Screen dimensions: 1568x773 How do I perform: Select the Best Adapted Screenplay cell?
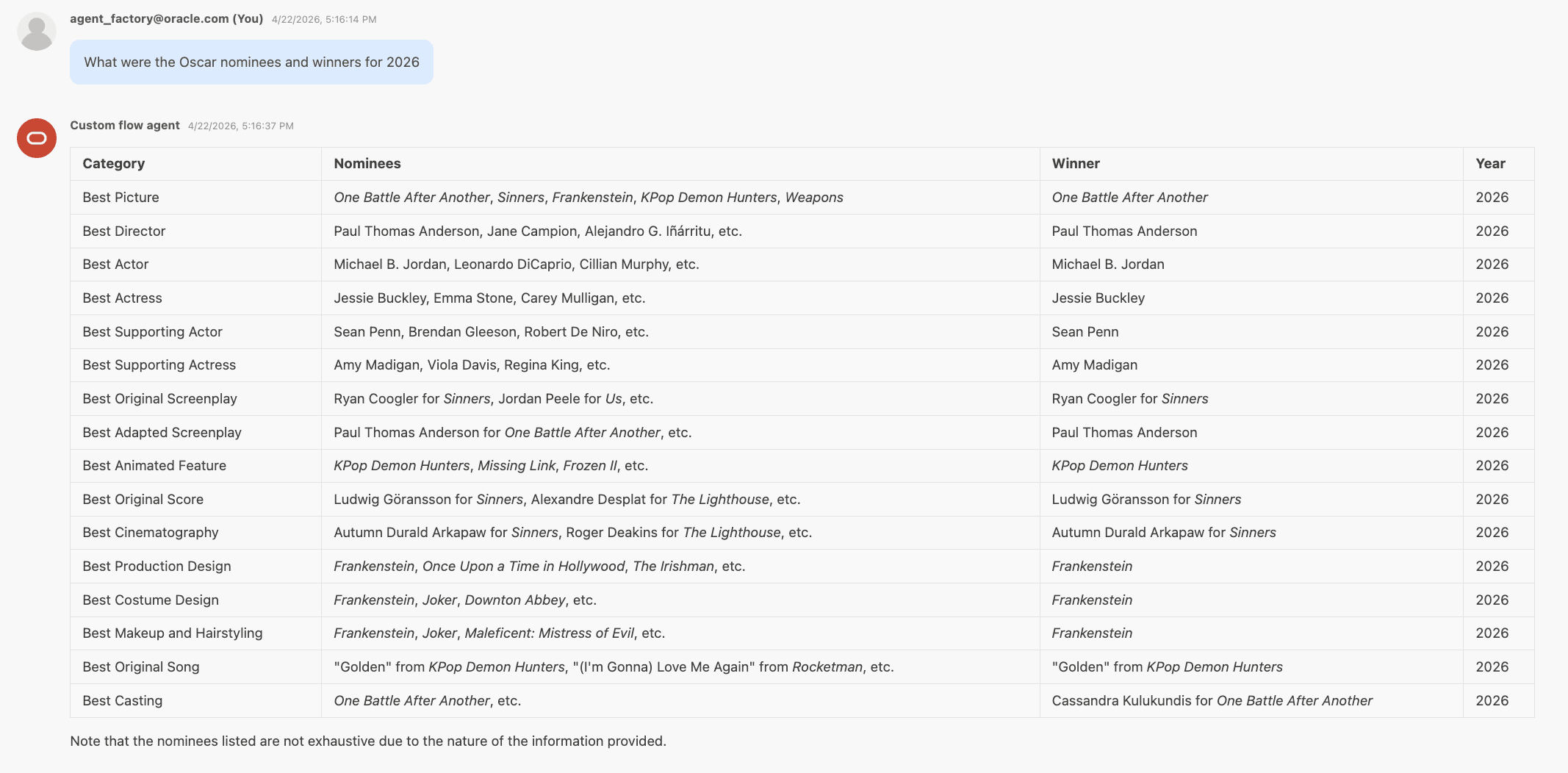[x=195, y=433]
